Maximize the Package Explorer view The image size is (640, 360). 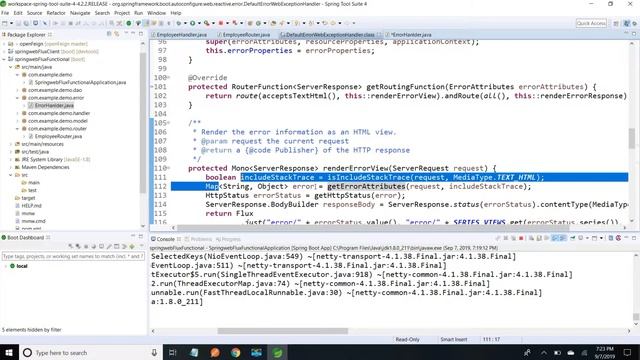(x=141, y=34)
